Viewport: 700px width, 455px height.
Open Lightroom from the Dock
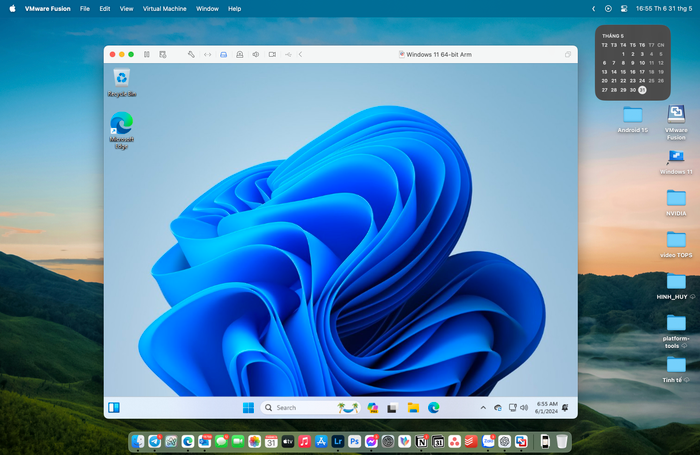coord(338,441)
